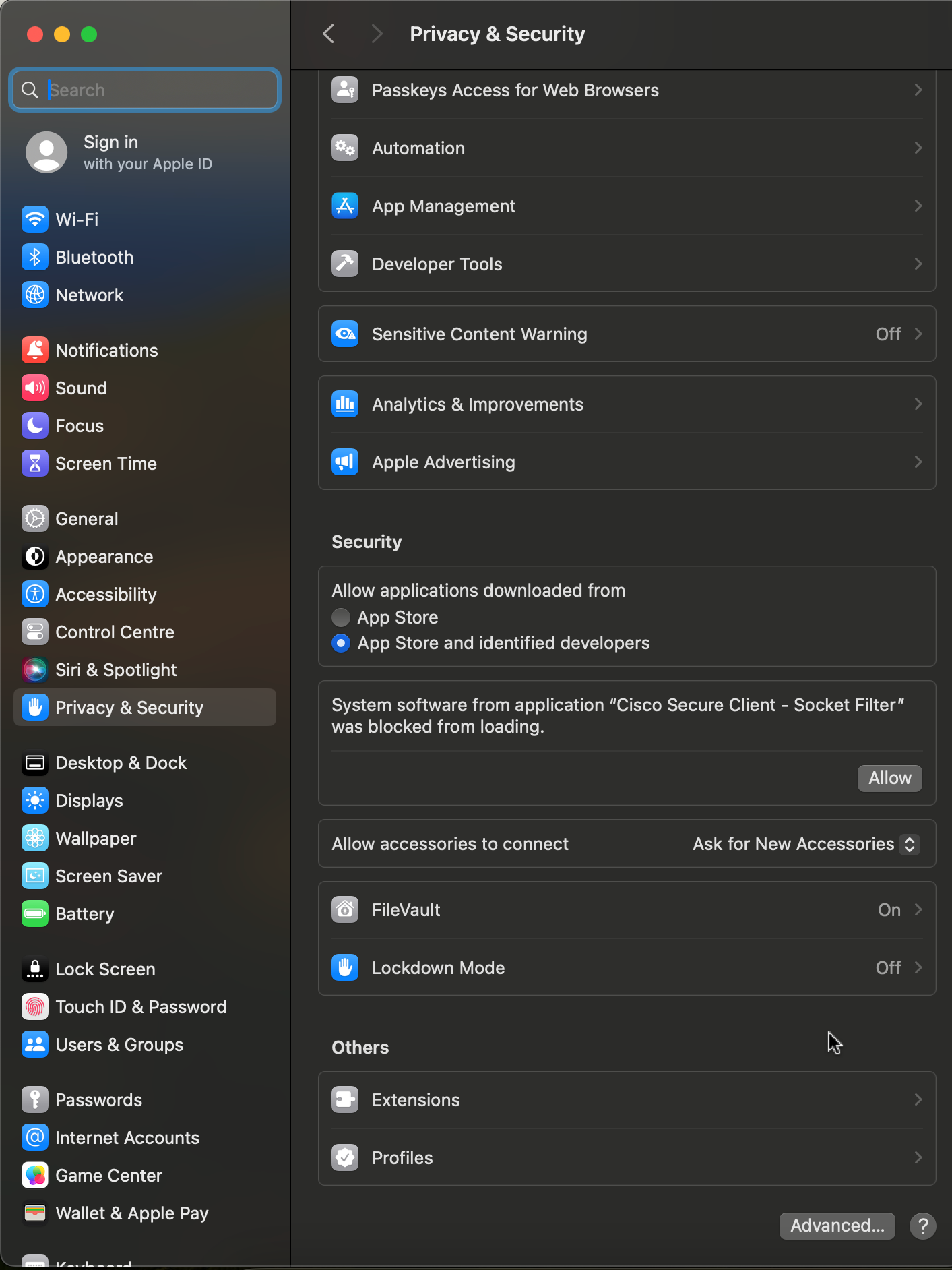Open the FileVault house icon
This screenshot has height=1270, width=952.
(x=345, y=909)
